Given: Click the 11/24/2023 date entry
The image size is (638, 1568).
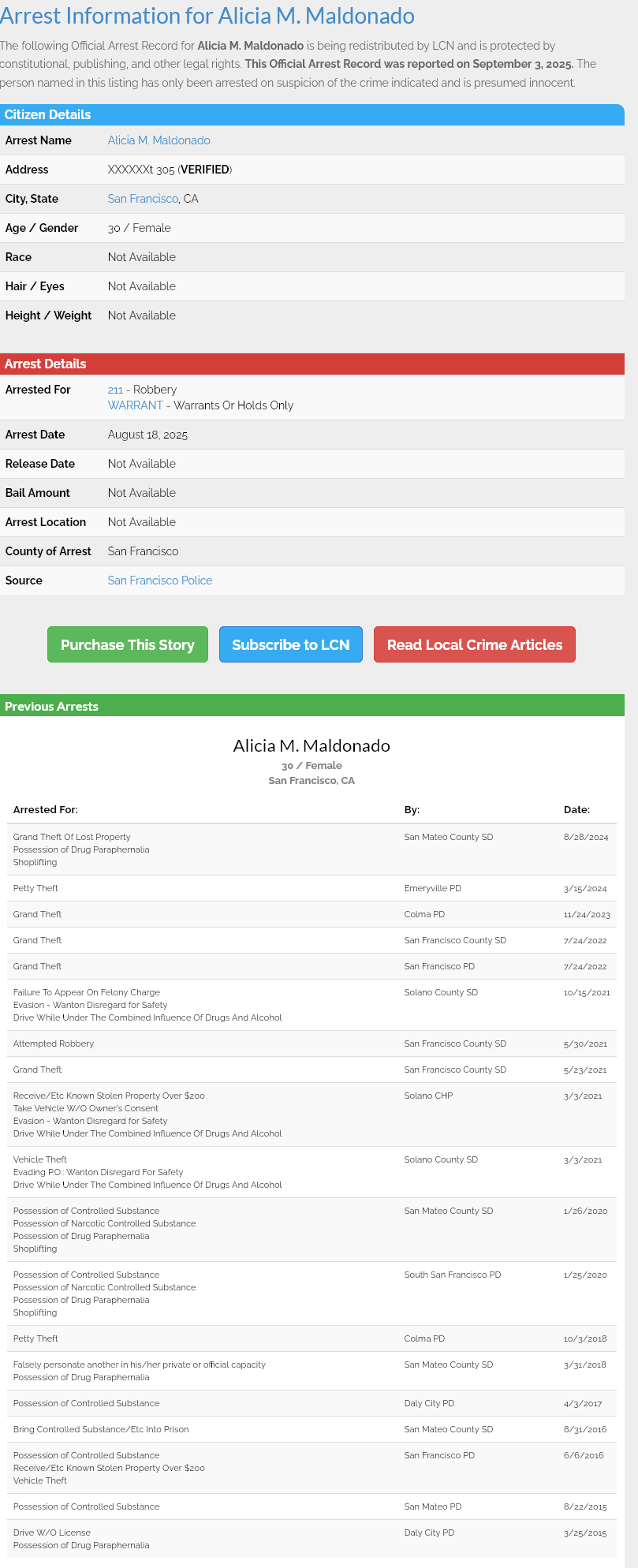Looking at the screenshot, I should tap(587, 914).
